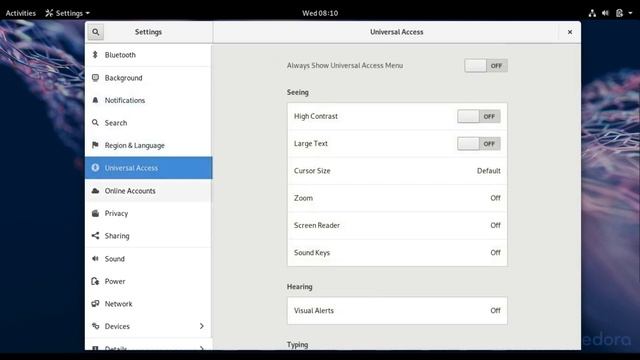Image resolution: width=640 pixels, height=360 pixels.
Task: Open the Zoom options row
Action: pyautogui.click(x=397, y=198)
